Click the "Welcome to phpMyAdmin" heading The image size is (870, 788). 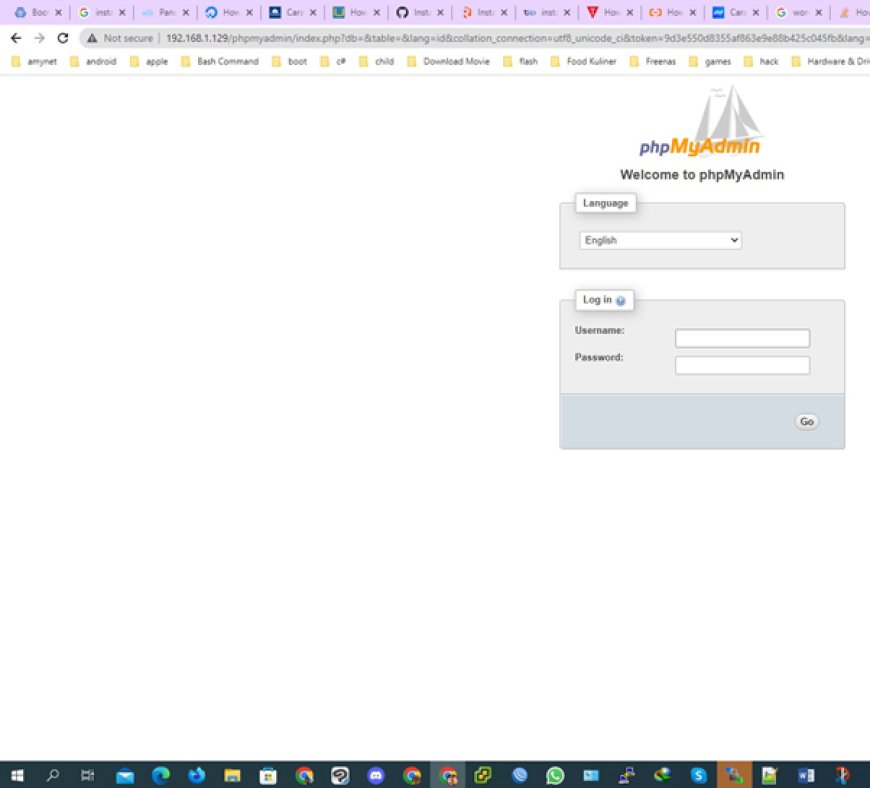coord(702,175)
